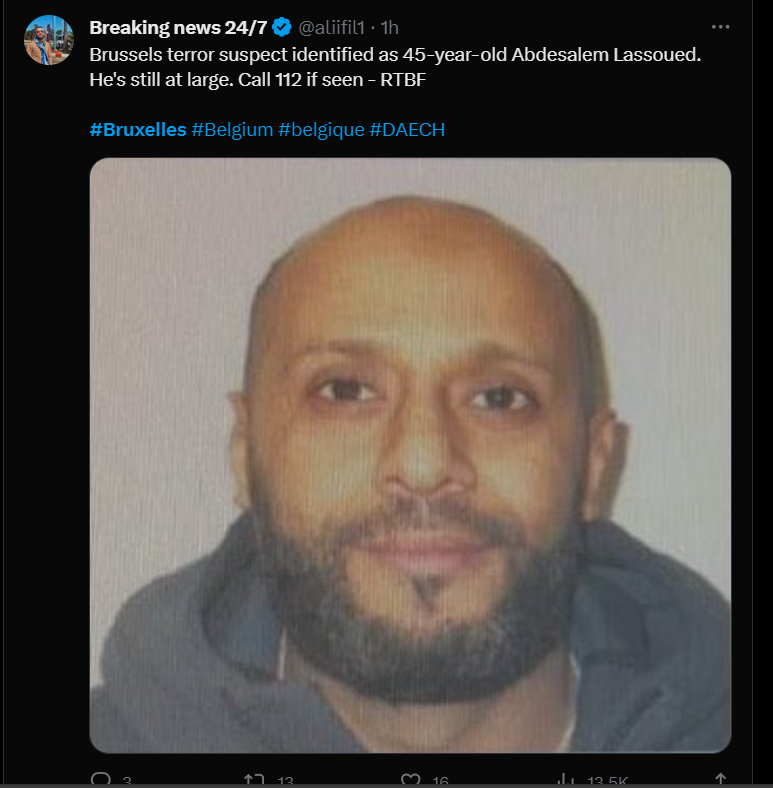Image resolution: width=773 pixels, height=788 pixels.
Task: Click the share upload arrow icon
Action: click(720, 780)
